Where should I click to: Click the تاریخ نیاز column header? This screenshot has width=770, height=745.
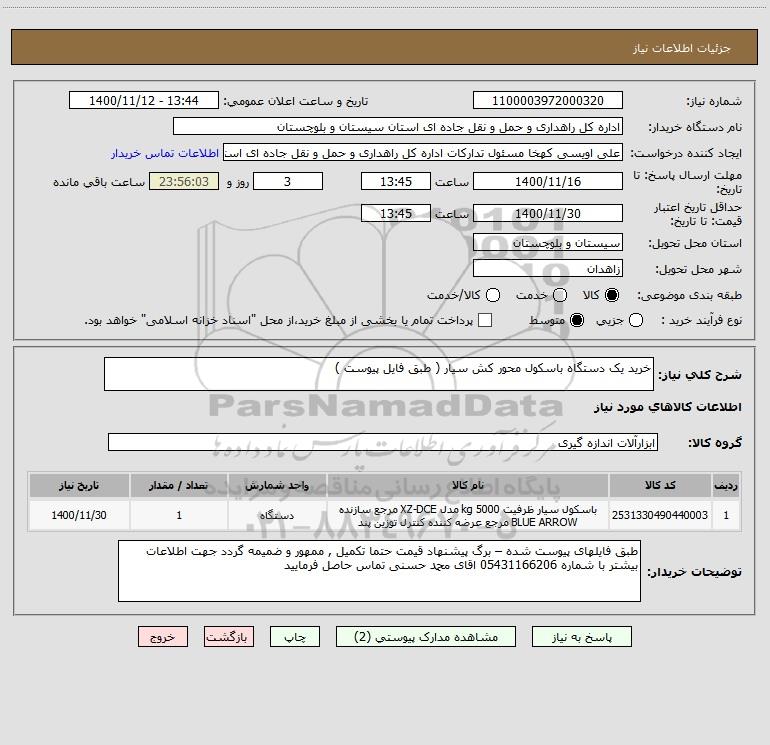pyautogui.click(x=79, y=486)
